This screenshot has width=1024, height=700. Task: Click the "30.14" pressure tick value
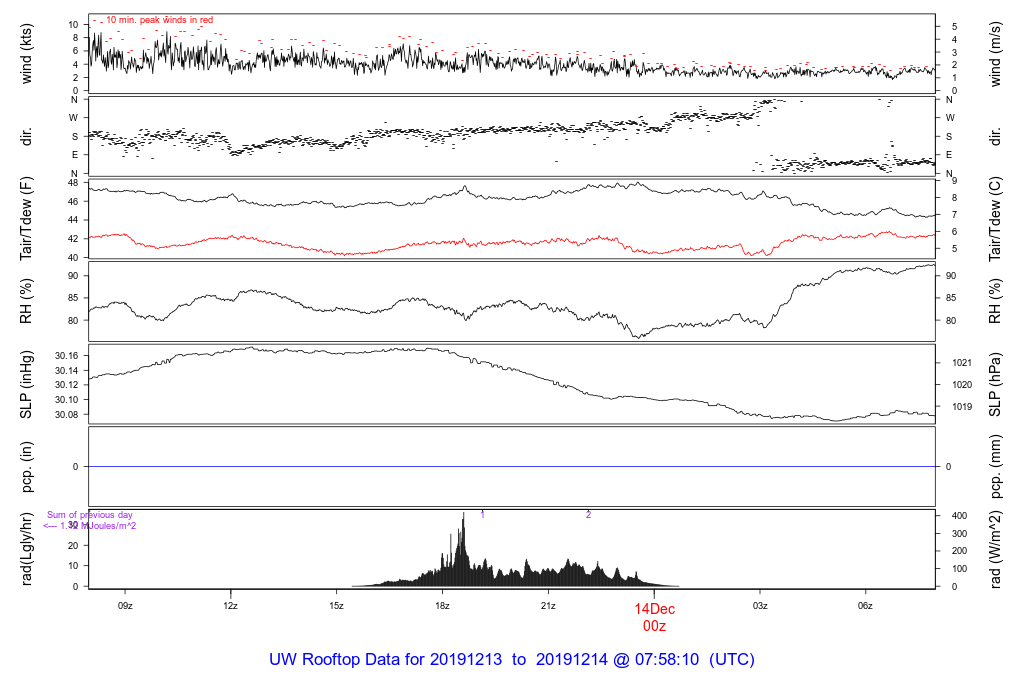tap(67, 370)
